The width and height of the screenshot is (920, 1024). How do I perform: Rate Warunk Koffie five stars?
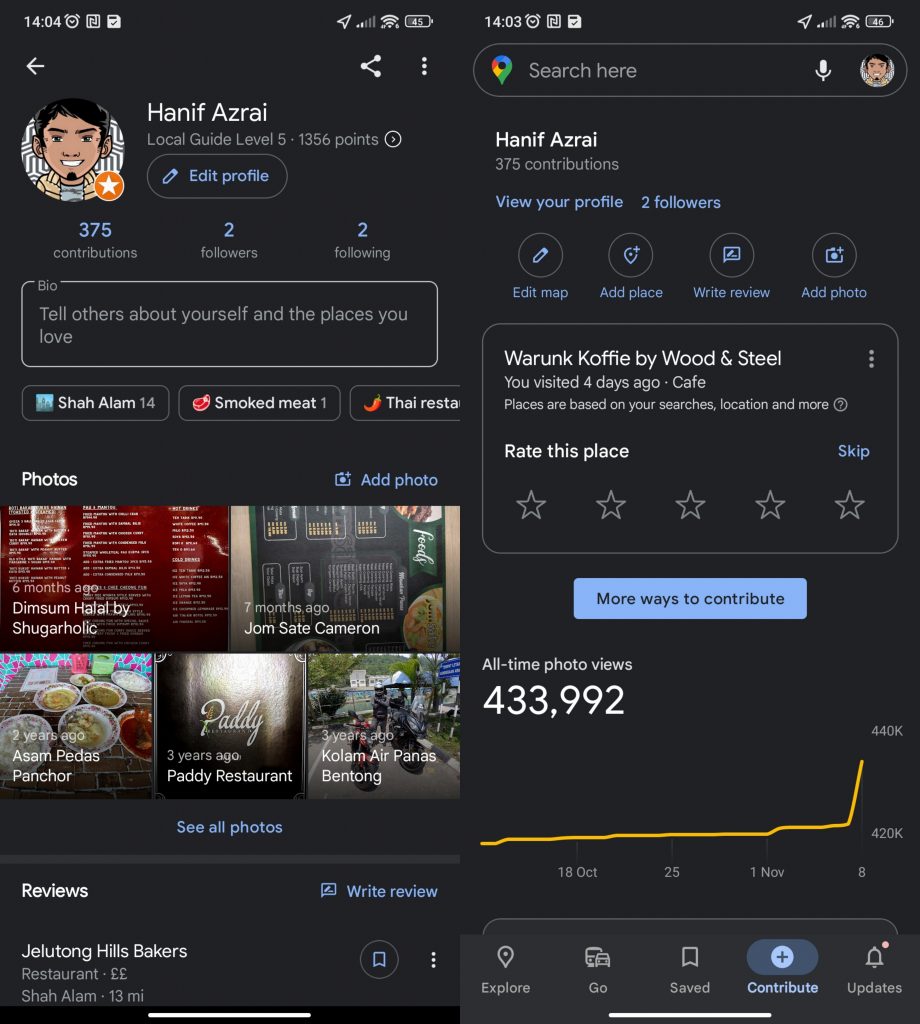[x=849, y=505]
